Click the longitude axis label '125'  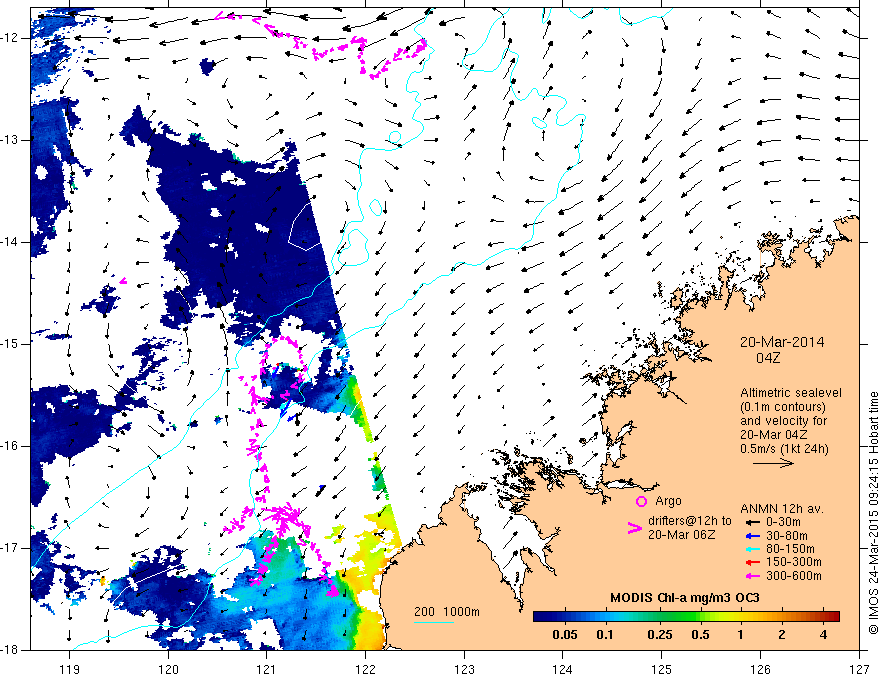[x=662, y=669]
